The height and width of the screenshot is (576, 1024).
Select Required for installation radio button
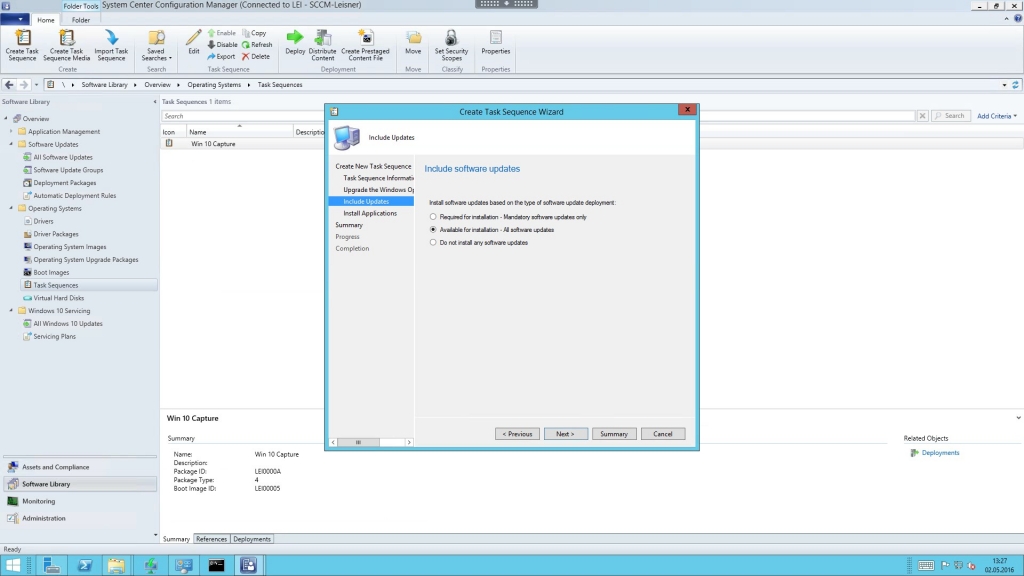point(433,217)
